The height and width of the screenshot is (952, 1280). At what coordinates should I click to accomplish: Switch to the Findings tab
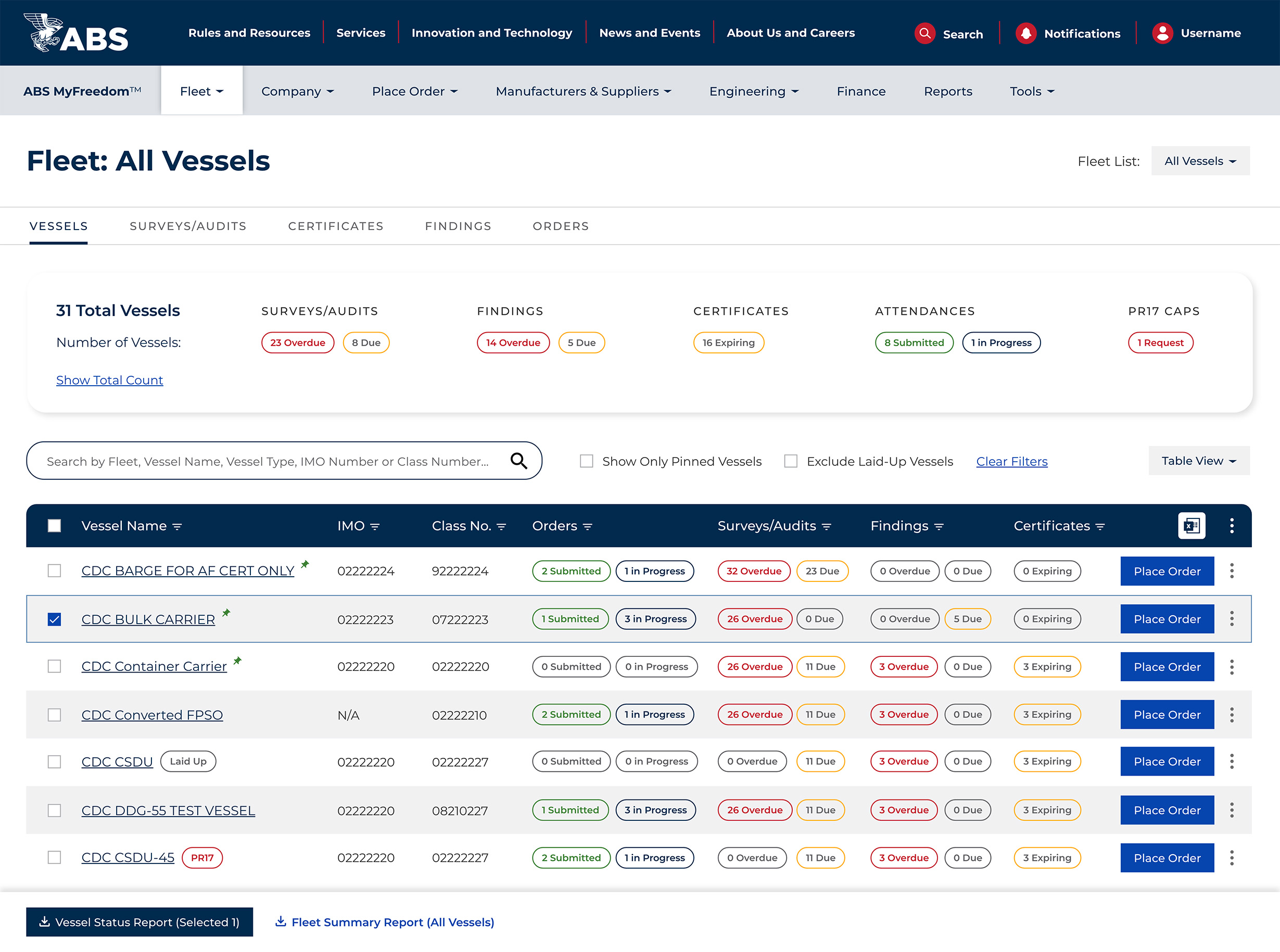point(458,226)
